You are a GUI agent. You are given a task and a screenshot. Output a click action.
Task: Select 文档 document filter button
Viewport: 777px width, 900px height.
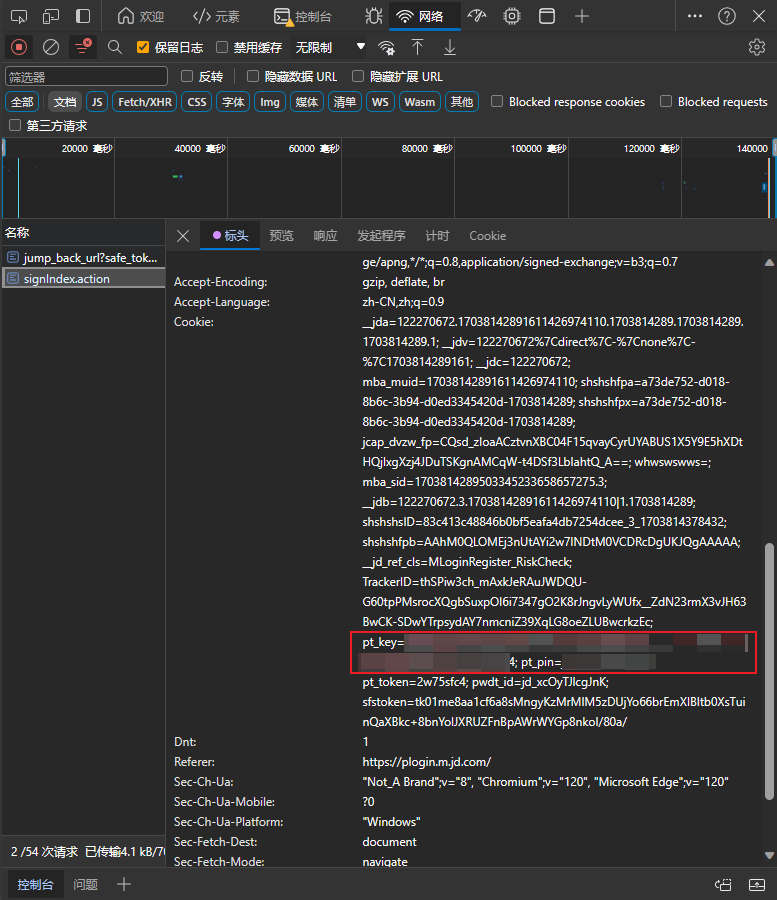(x=65, y=102)
